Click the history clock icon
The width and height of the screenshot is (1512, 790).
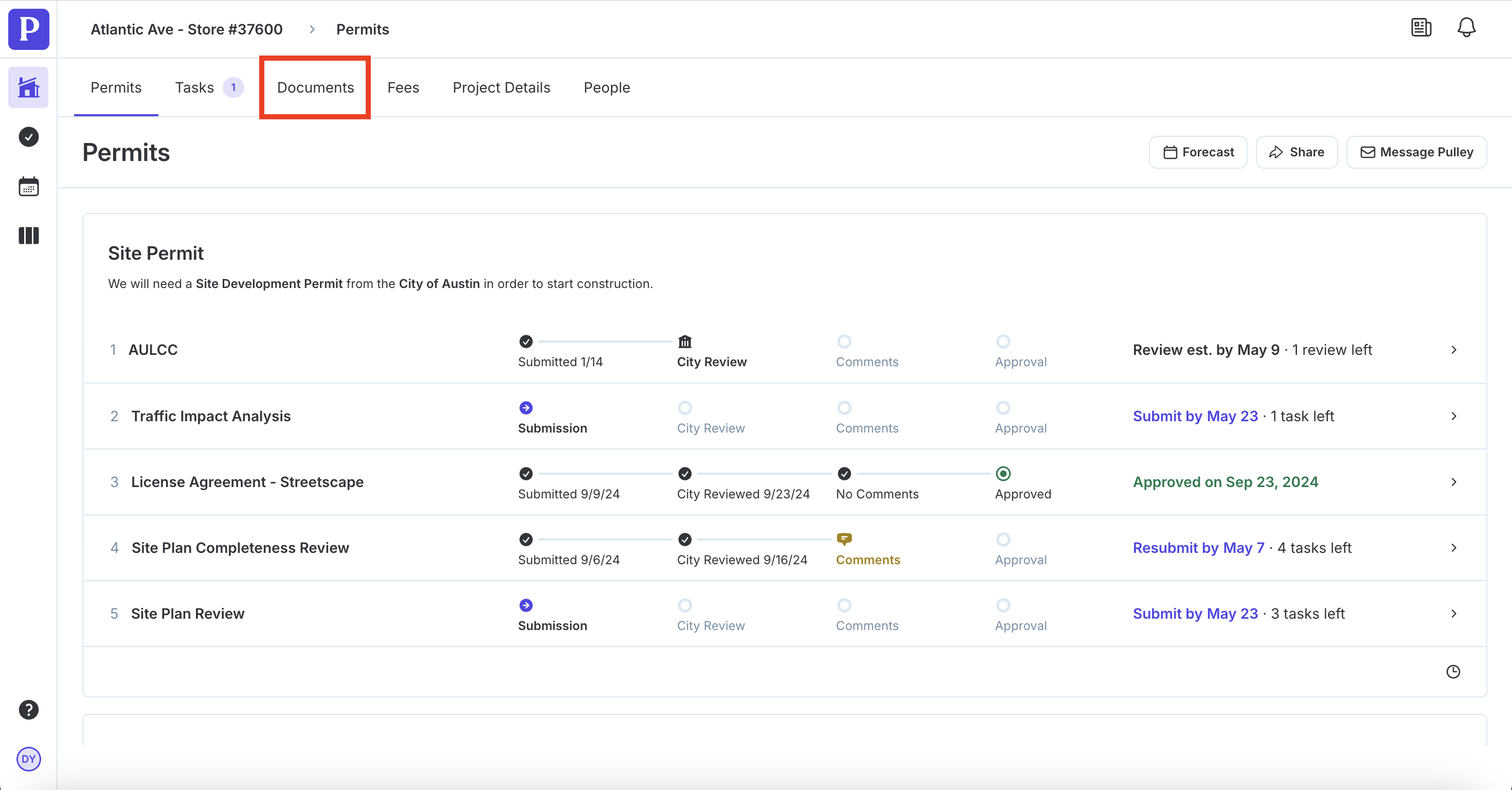tap(1453, 671)
